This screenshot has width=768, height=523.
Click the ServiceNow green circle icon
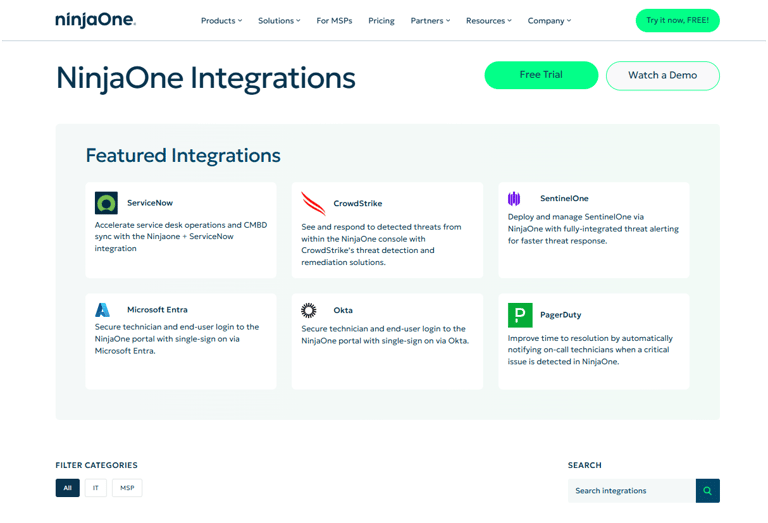point(106,203)
